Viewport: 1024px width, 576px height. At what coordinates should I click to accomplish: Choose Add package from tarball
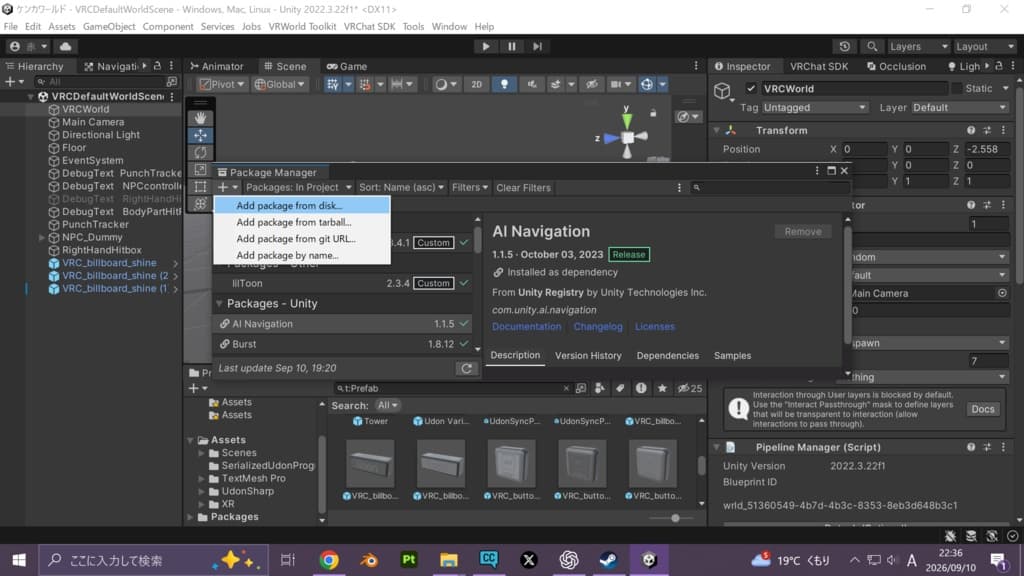tap(302, 222)
